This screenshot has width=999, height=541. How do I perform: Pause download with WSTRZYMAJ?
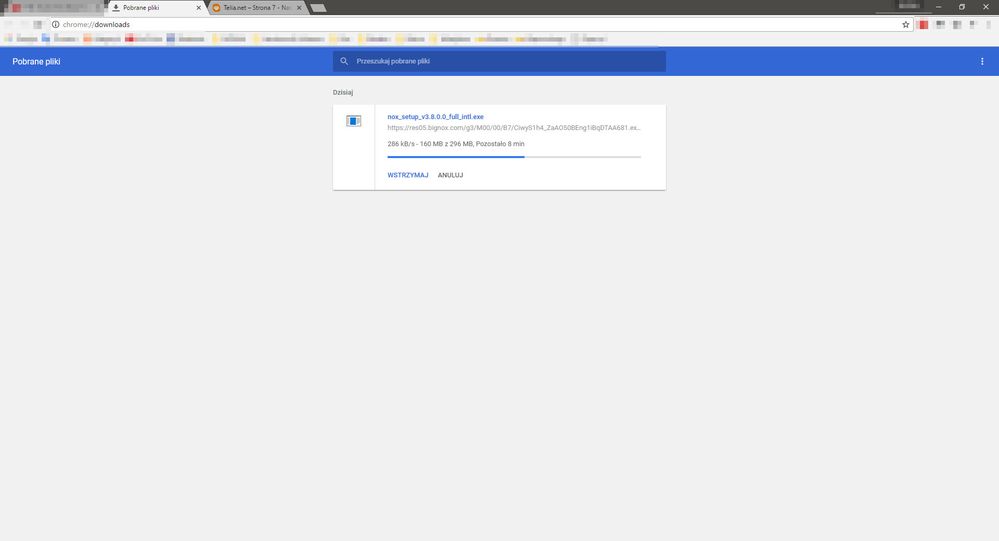coord(408,175)
